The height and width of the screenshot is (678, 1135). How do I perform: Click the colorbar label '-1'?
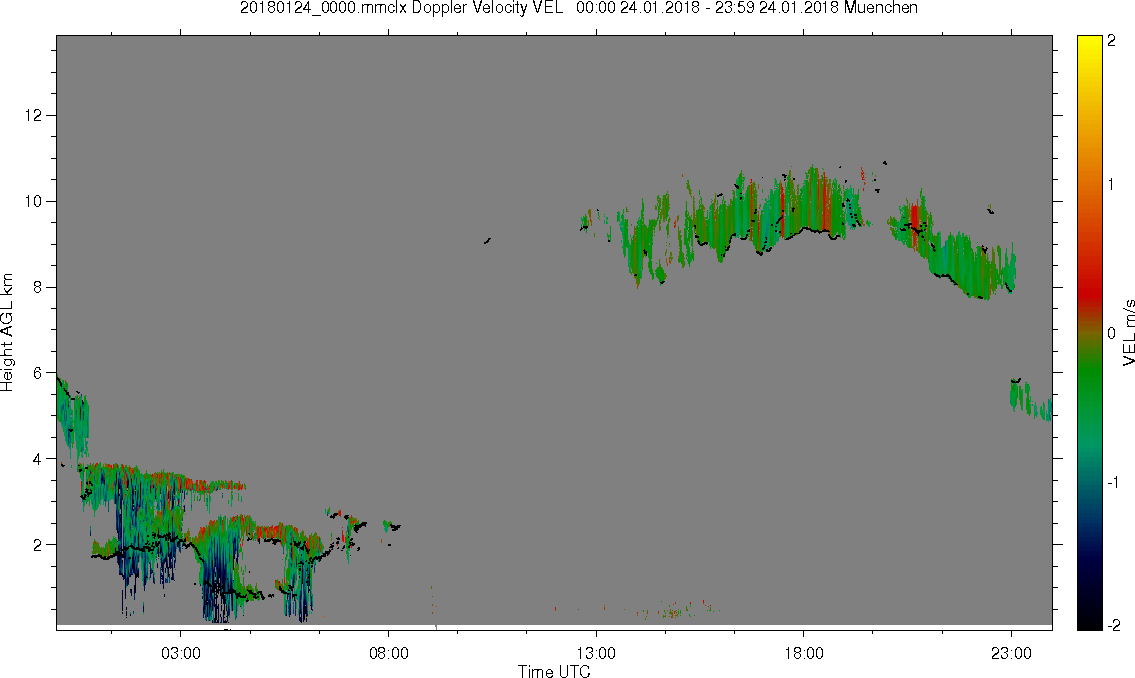click(1112, 482)
